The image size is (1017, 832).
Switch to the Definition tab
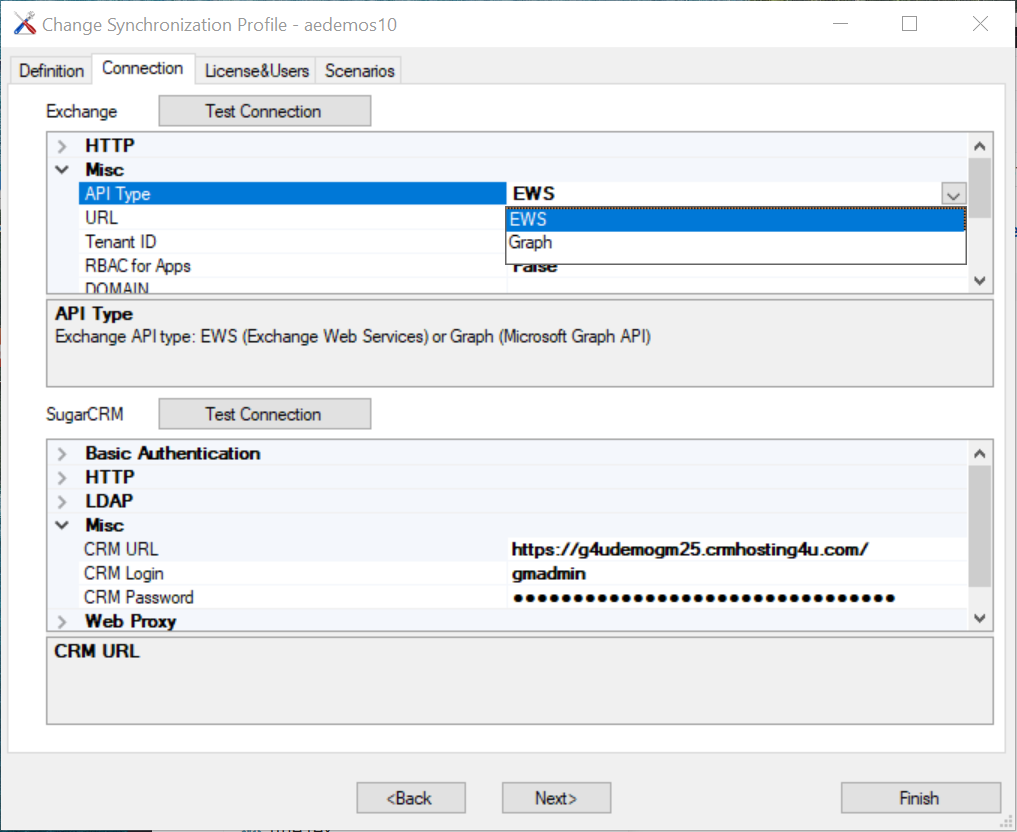(x=51, y=71)
